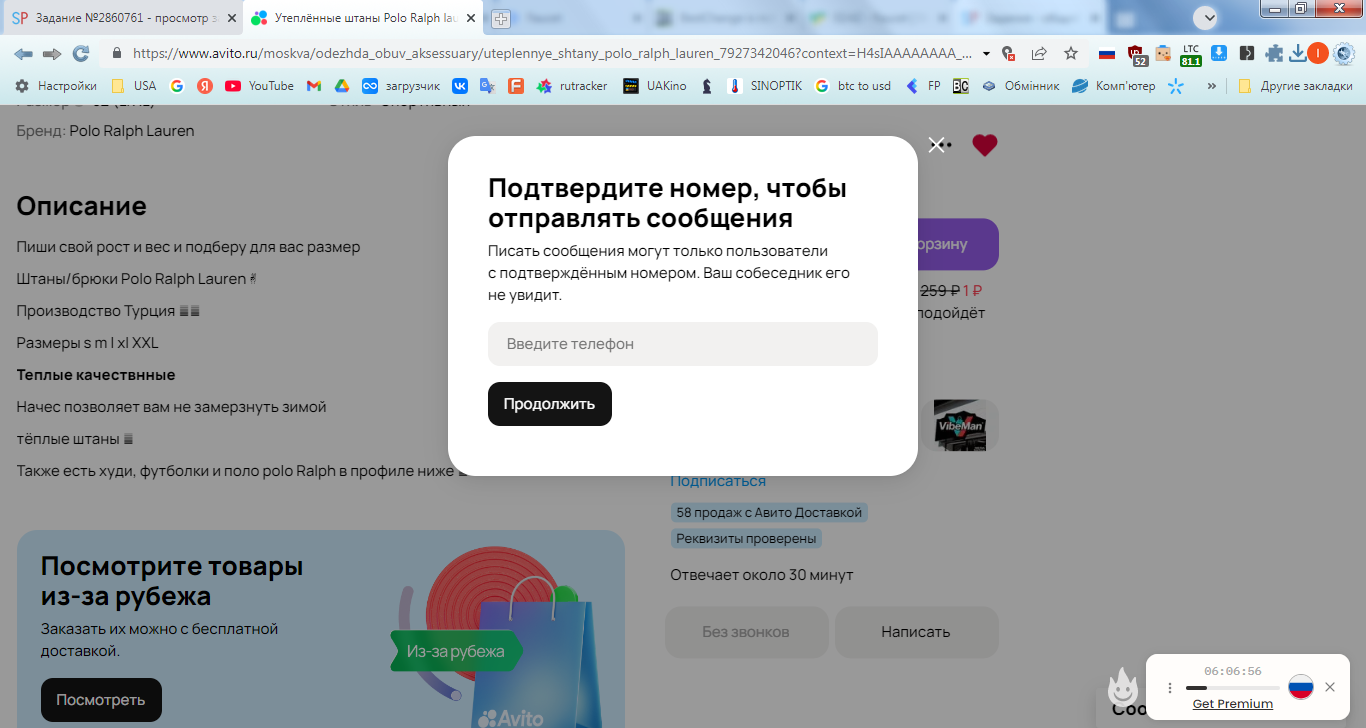Open the Gmail bookmark icon
The width and height of the screenshot is (1366, 728).
(314, 86)
